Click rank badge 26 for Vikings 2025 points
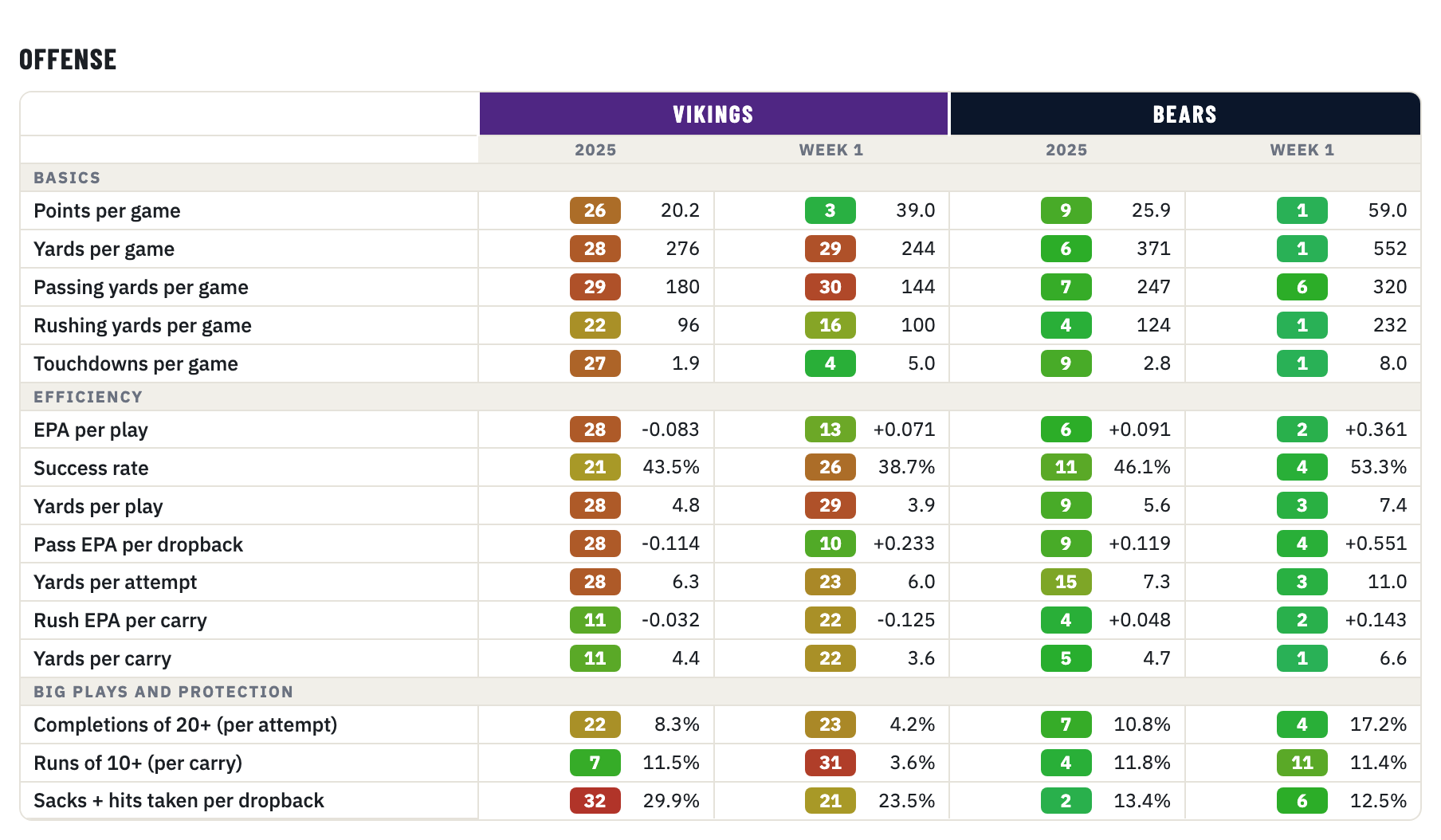1441x840 pixels. [x=595, y=210]
